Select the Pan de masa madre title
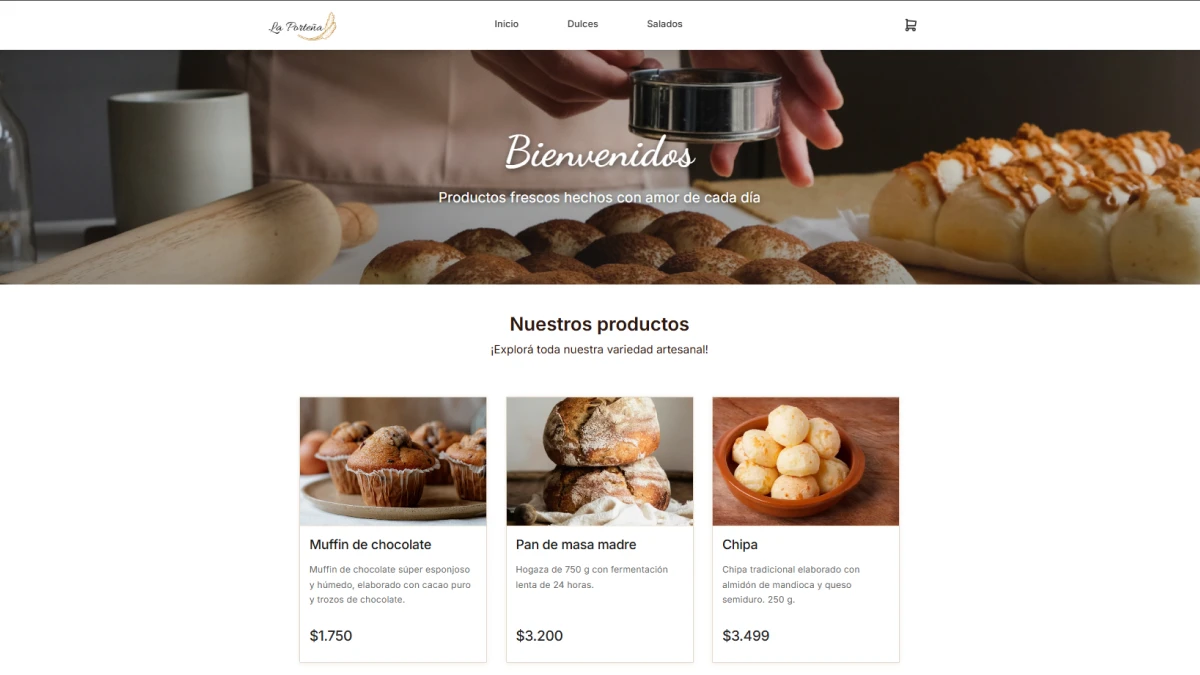The image size is (1200, 675). (576, 545)
